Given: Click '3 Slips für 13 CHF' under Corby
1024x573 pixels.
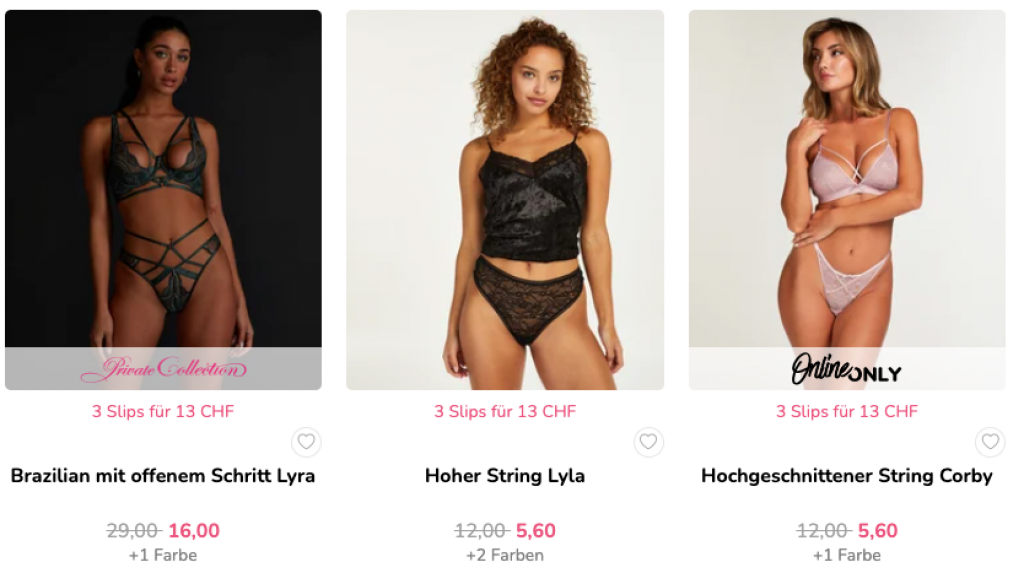Looking at the screenshot, I should [x=847, y=412].
